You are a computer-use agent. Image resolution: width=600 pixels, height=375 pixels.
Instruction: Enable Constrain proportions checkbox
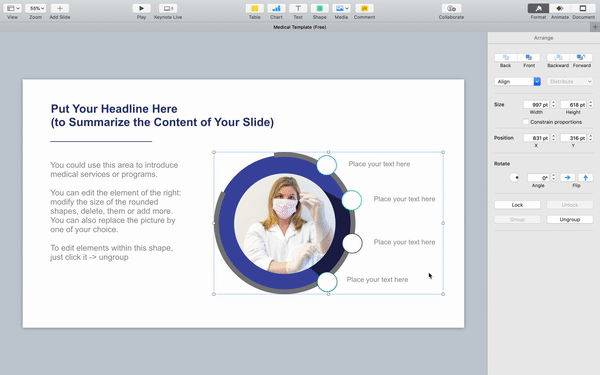click(526, 122)
